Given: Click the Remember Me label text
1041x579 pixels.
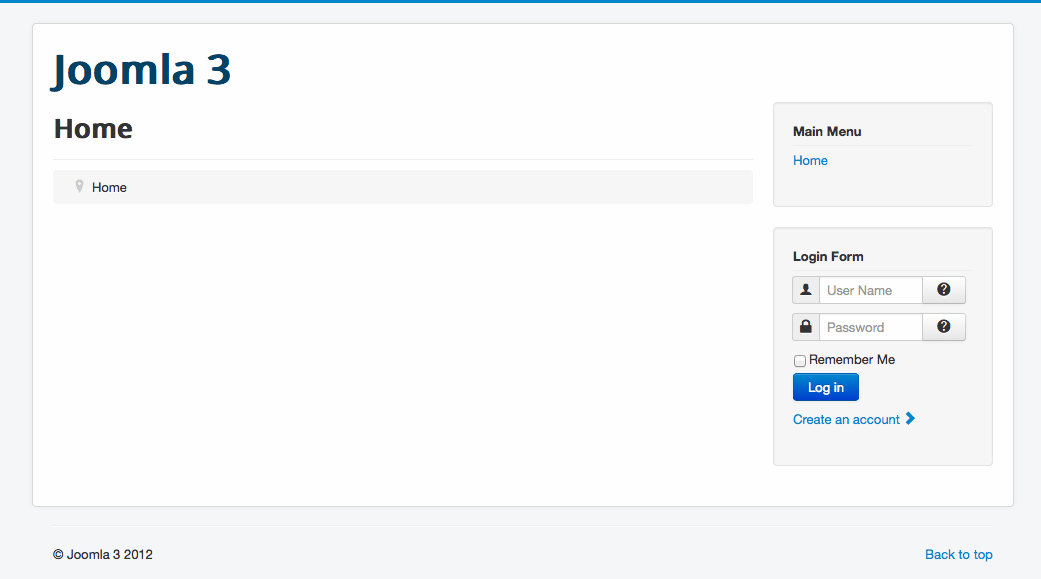Looking at the screenshot, I should tap(852, 359).
